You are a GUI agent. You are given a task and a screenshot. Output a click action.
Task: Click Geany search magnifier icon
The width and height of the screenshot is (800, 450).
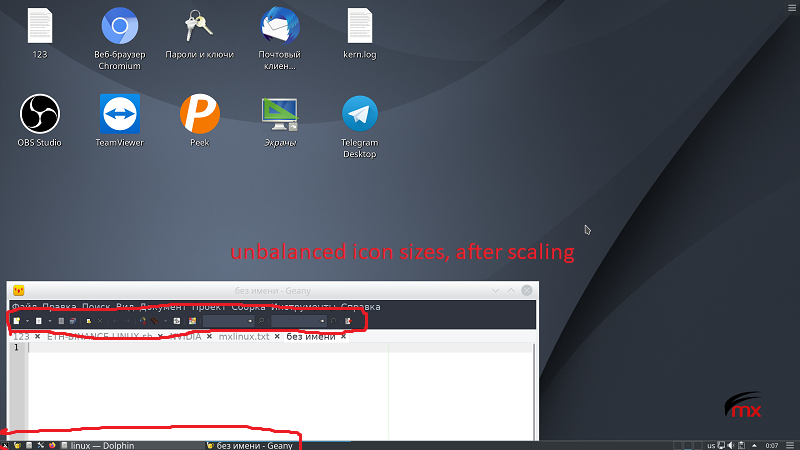(261, 321)
